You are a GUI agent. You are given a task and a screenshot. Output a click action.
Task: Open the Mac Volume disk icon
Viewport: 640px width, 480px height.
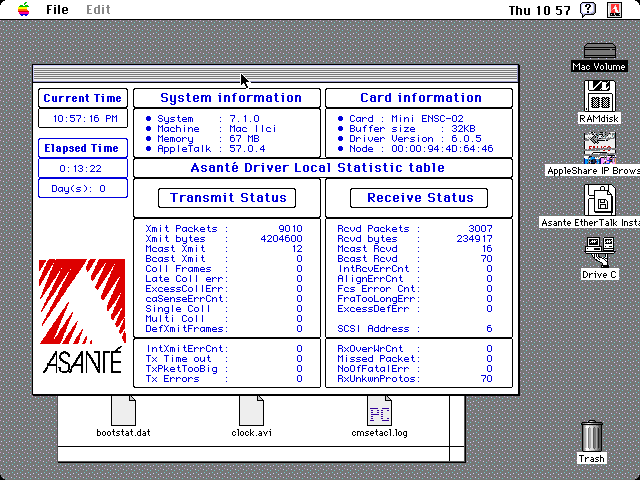coord(599,51)
